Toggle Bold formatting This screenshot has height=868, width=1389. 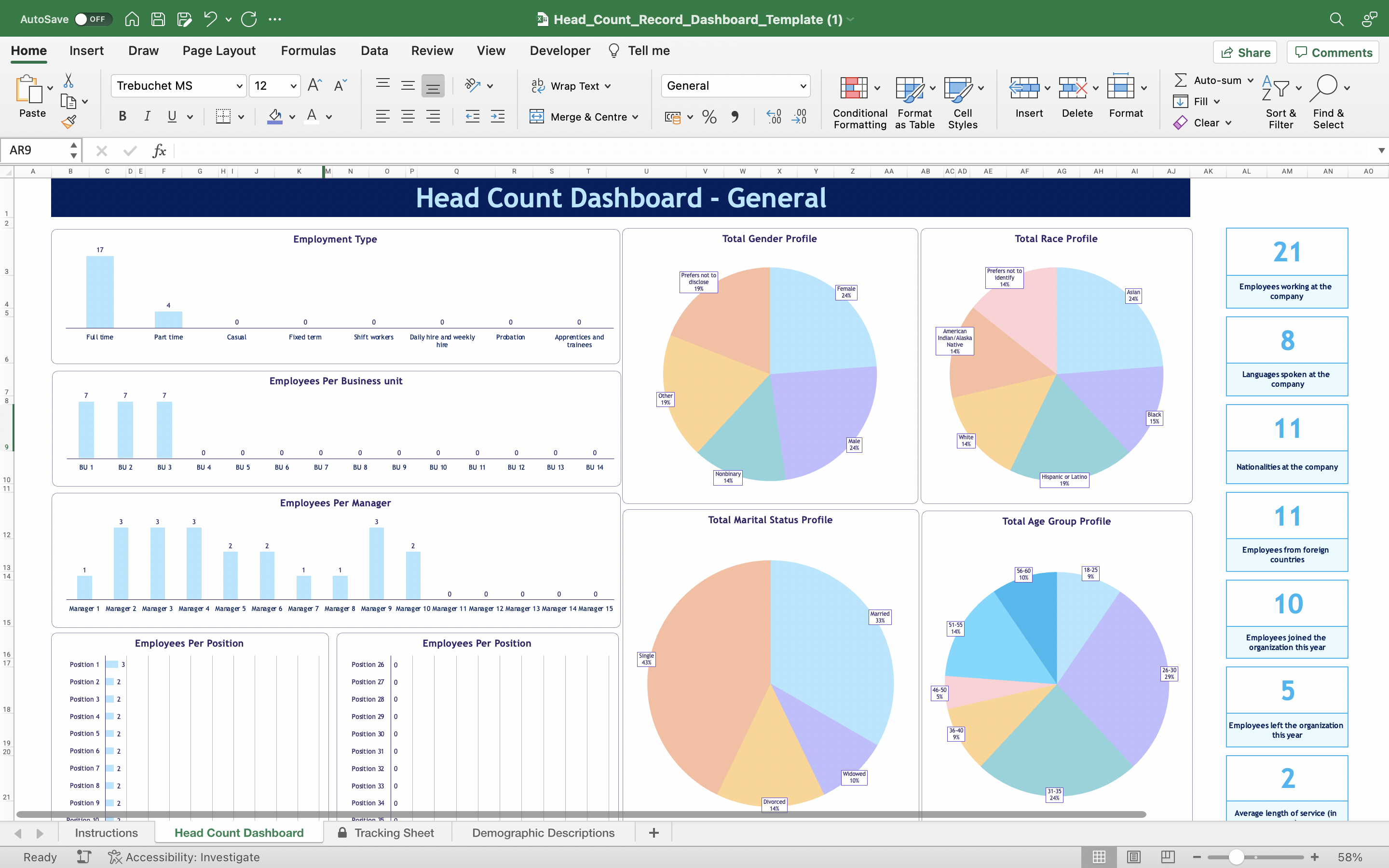coord(122,117)
